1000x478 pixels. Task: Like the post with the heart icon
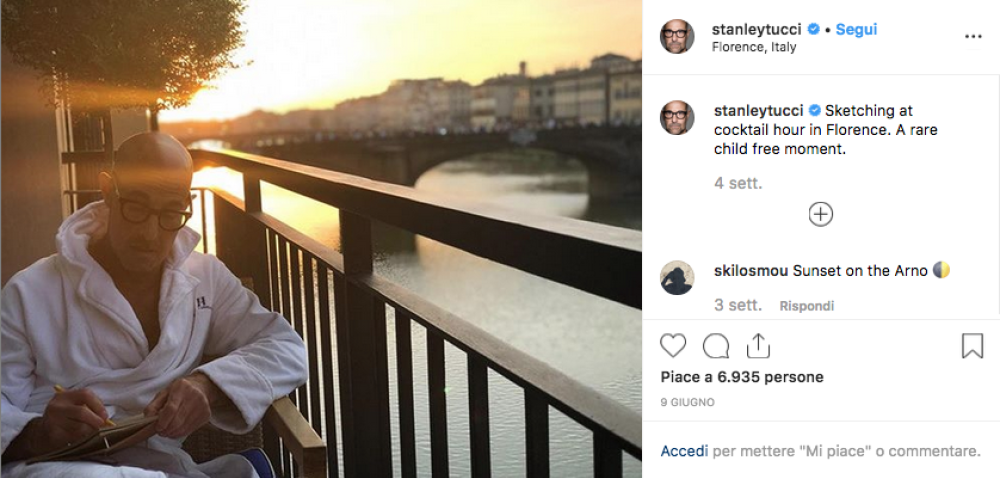(x=673, y=346)
